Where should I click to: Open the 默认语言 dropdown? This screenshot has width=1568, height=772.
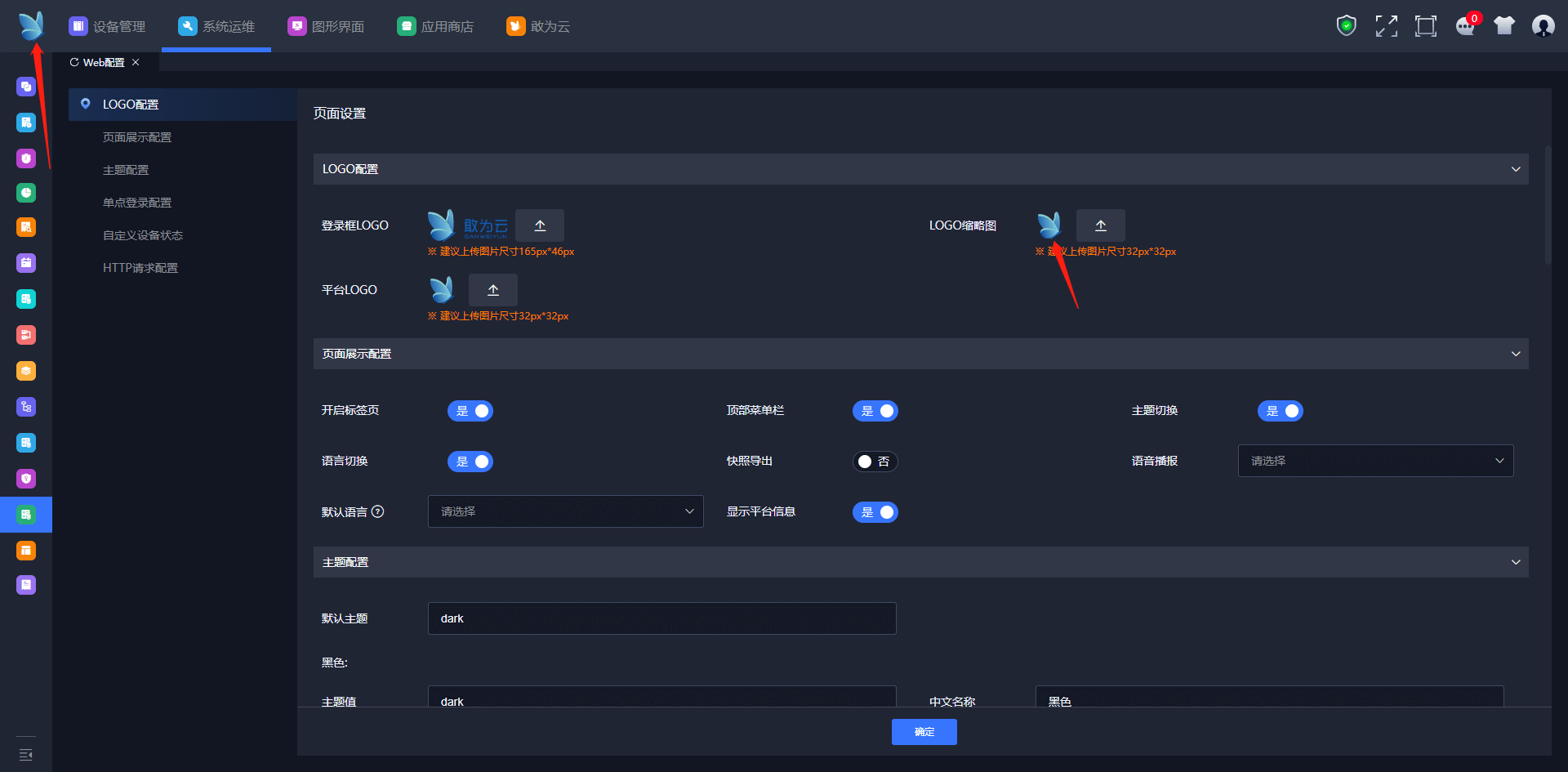pos(565,511)
